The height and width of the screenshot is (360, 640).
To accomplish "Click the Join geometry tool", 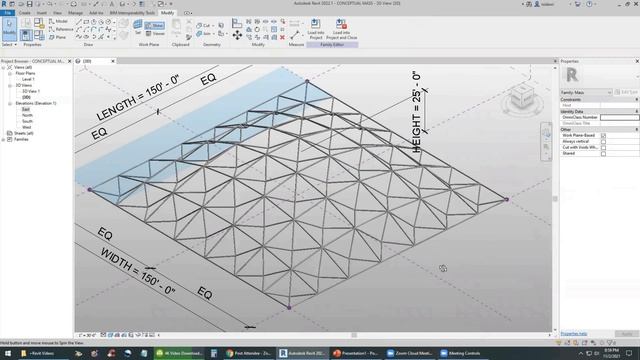I will click(204, 33).
